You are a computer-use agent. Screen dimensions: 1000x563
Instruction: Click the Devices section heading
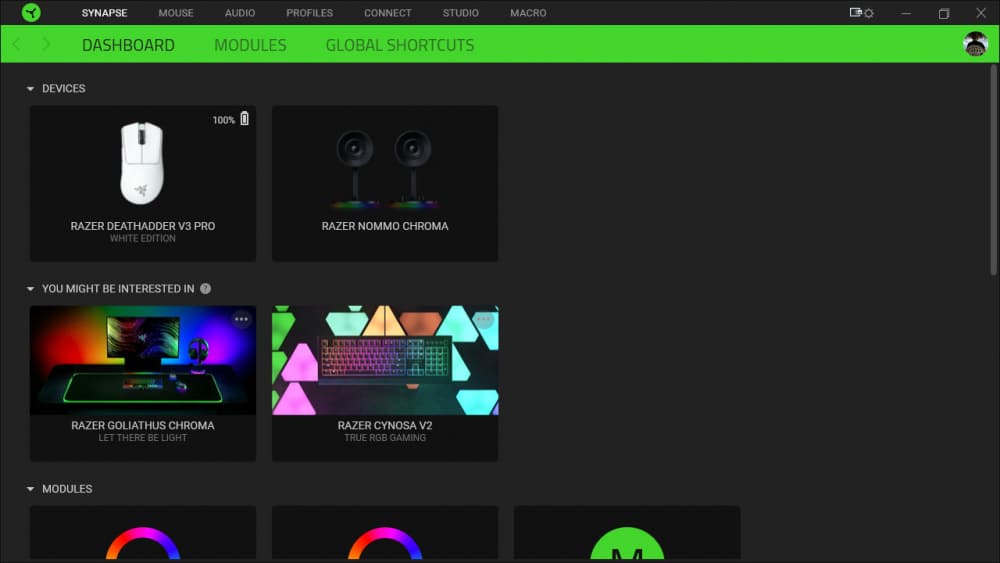(x=64, y=89)
